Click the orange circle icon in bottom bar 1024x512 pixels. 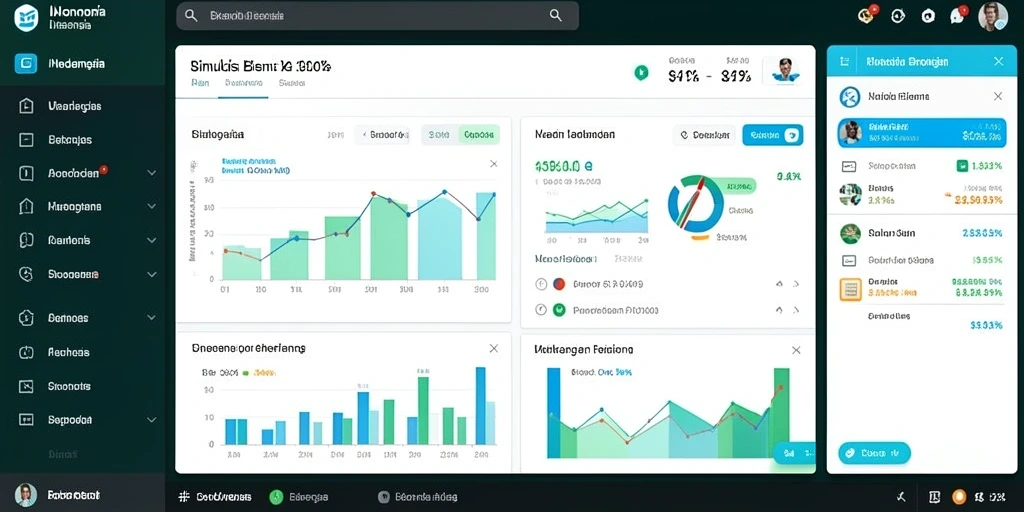click(x=959, y=496)
